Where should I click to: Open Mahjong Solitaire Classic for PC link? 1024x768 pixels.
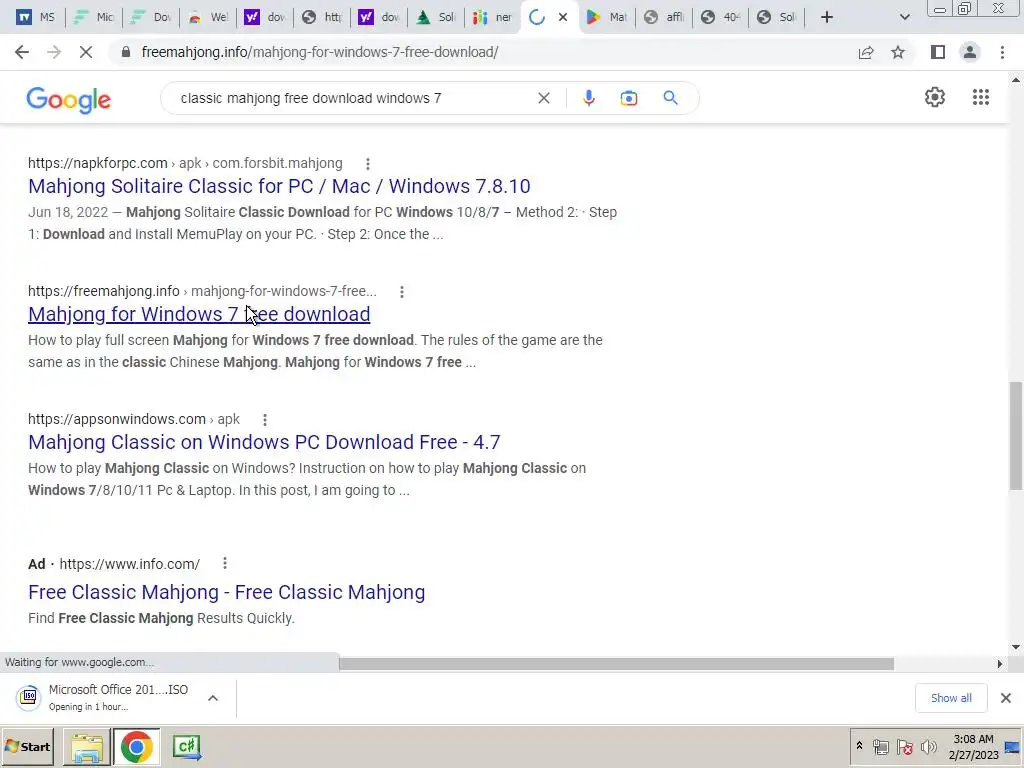click(279, 186)
